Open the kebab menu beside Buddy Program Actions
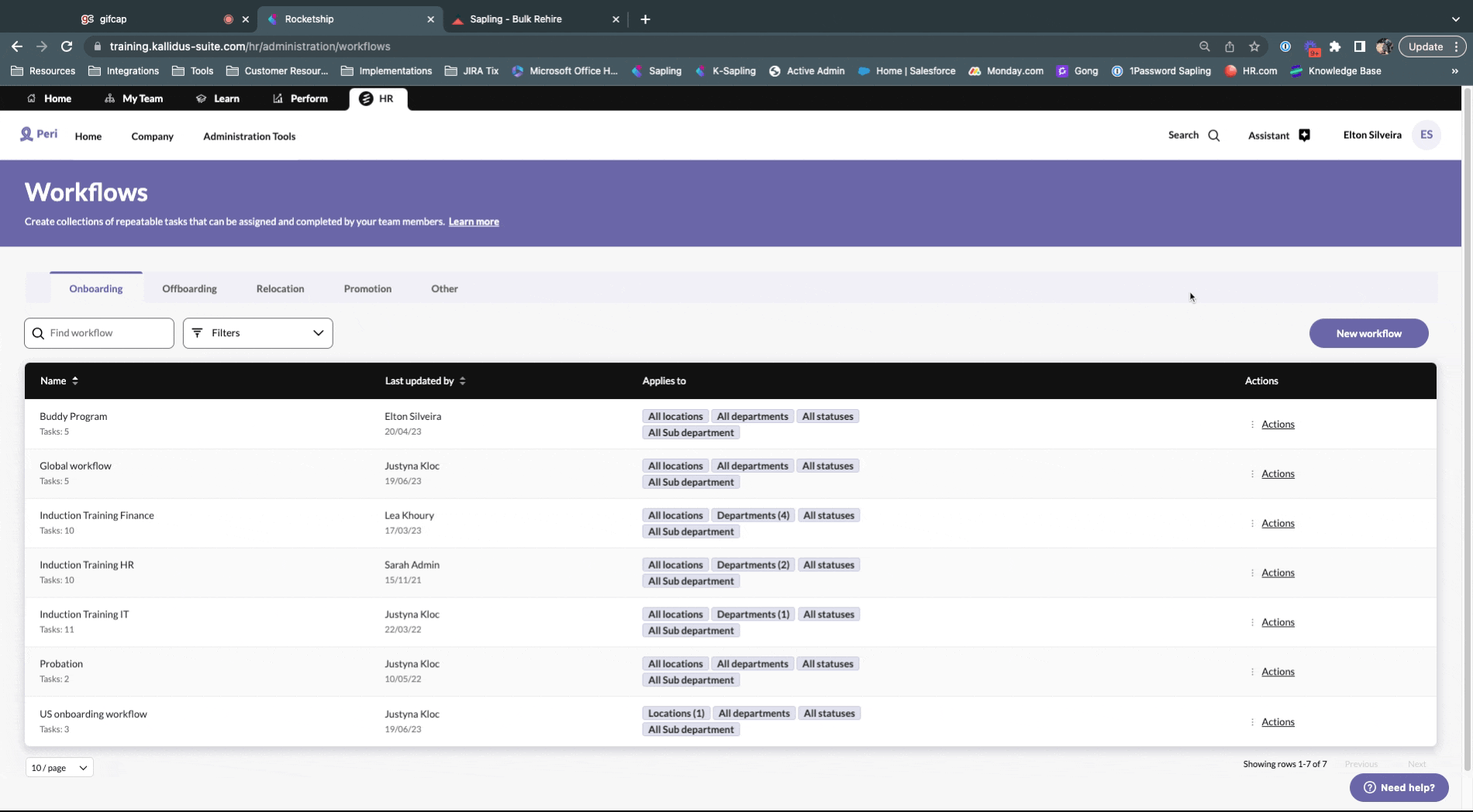 pos(1251,425)
